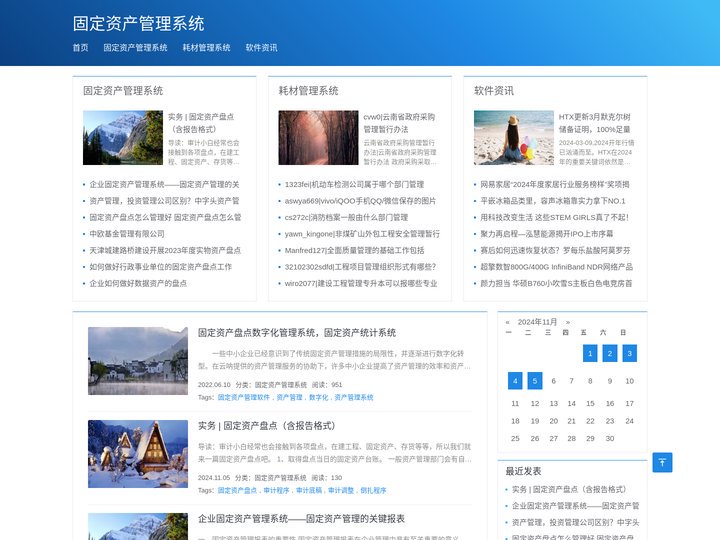Open 首页 in navigation menu
Screen dimensions: 720x540
pos(80,47)
